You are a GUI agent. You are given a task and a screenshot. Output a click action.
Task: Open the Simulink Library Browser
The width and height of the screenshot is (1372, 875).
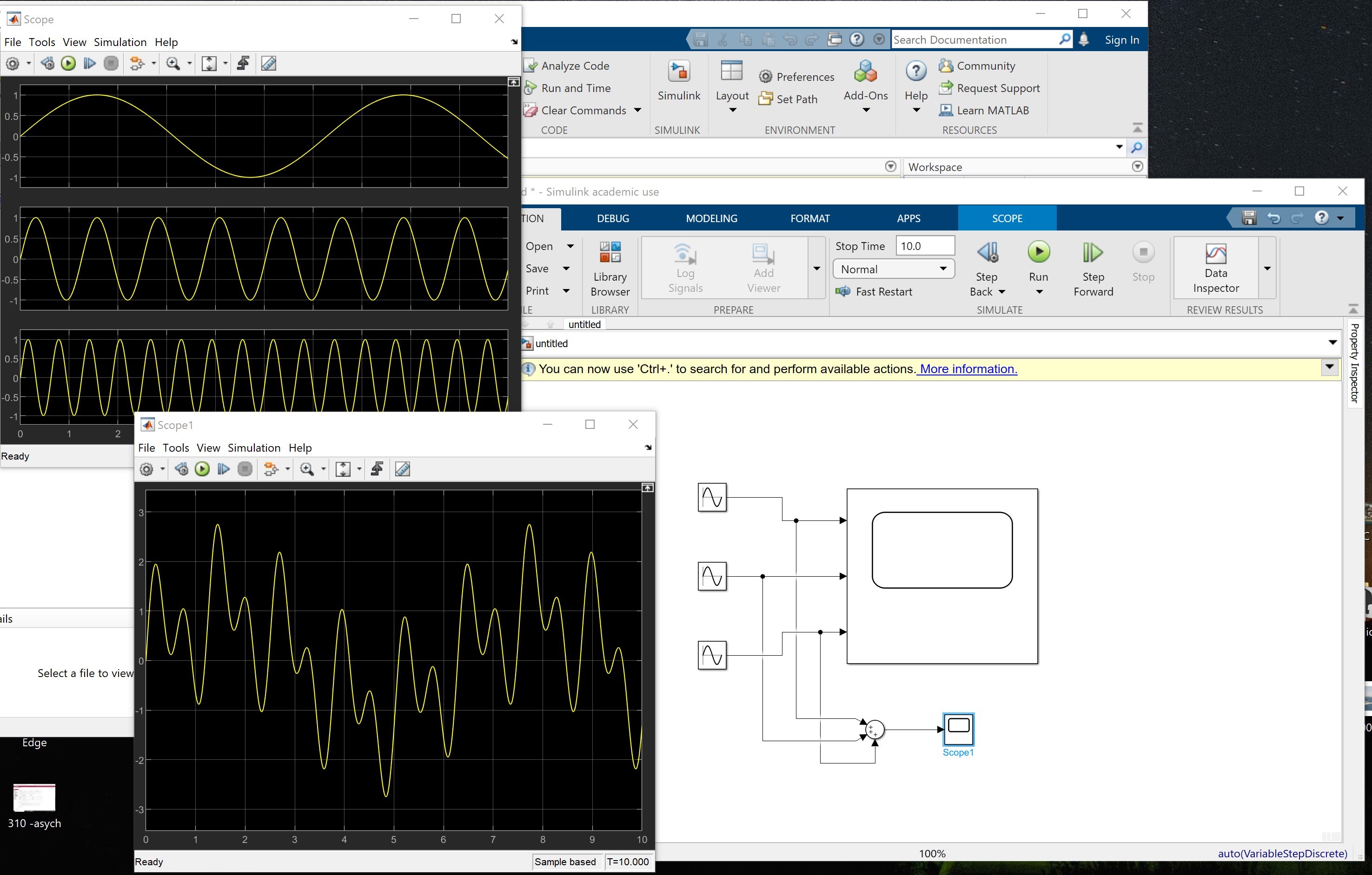(610, 268)
